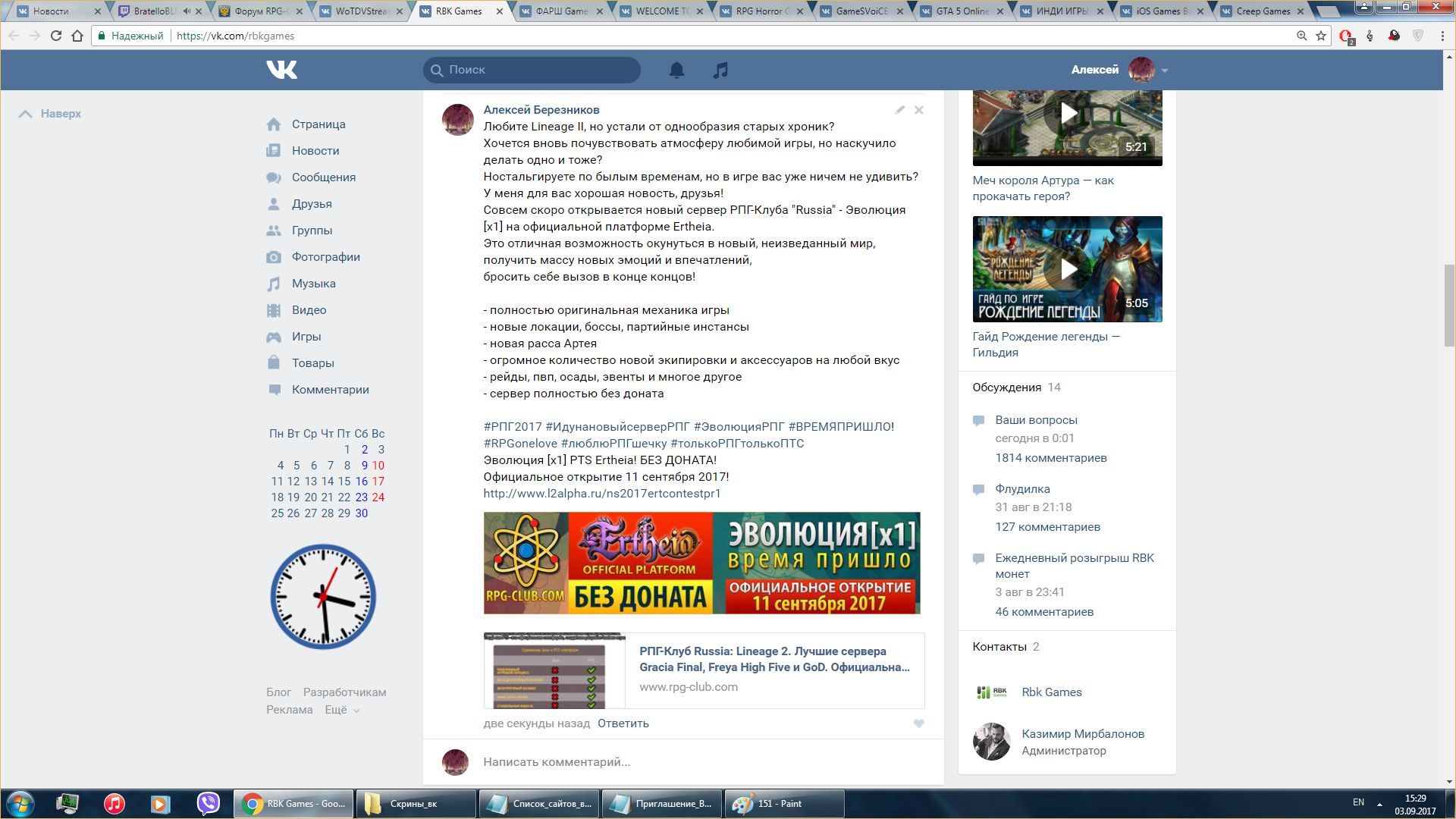Switch to Форум RPG browser tab
This screenshot has width=1456, height=819.
tap(260, 11)
